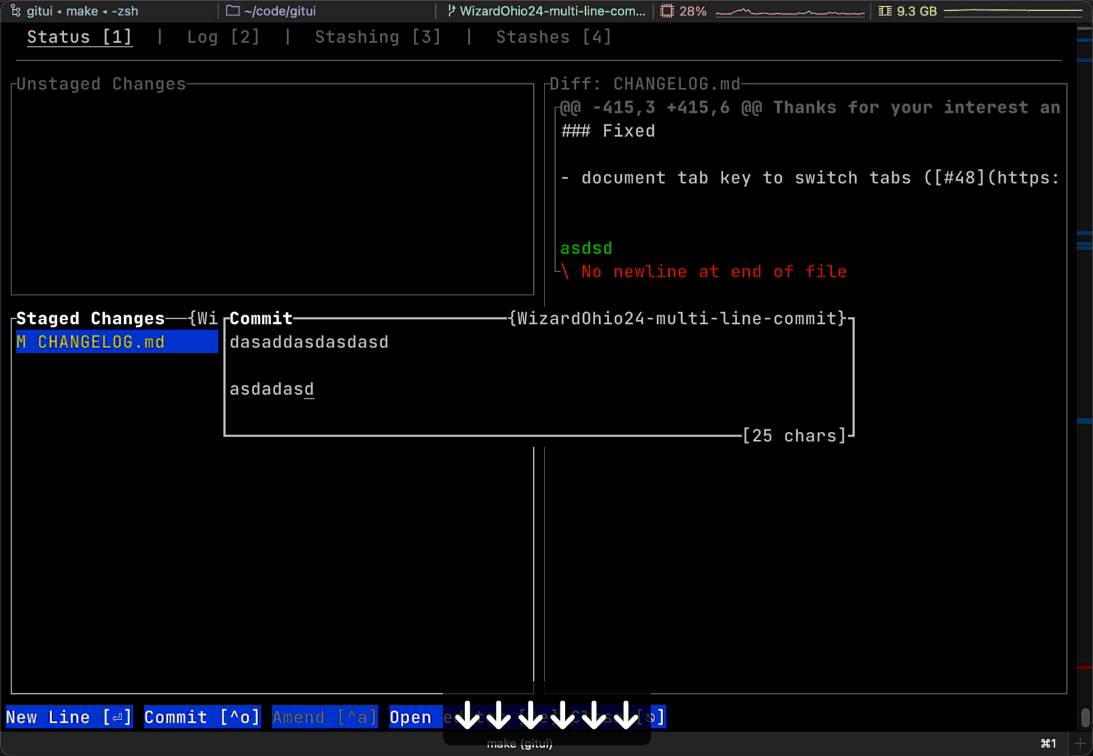Click the Unstaged Changes panel title
1093x756 pixels.
101,84
